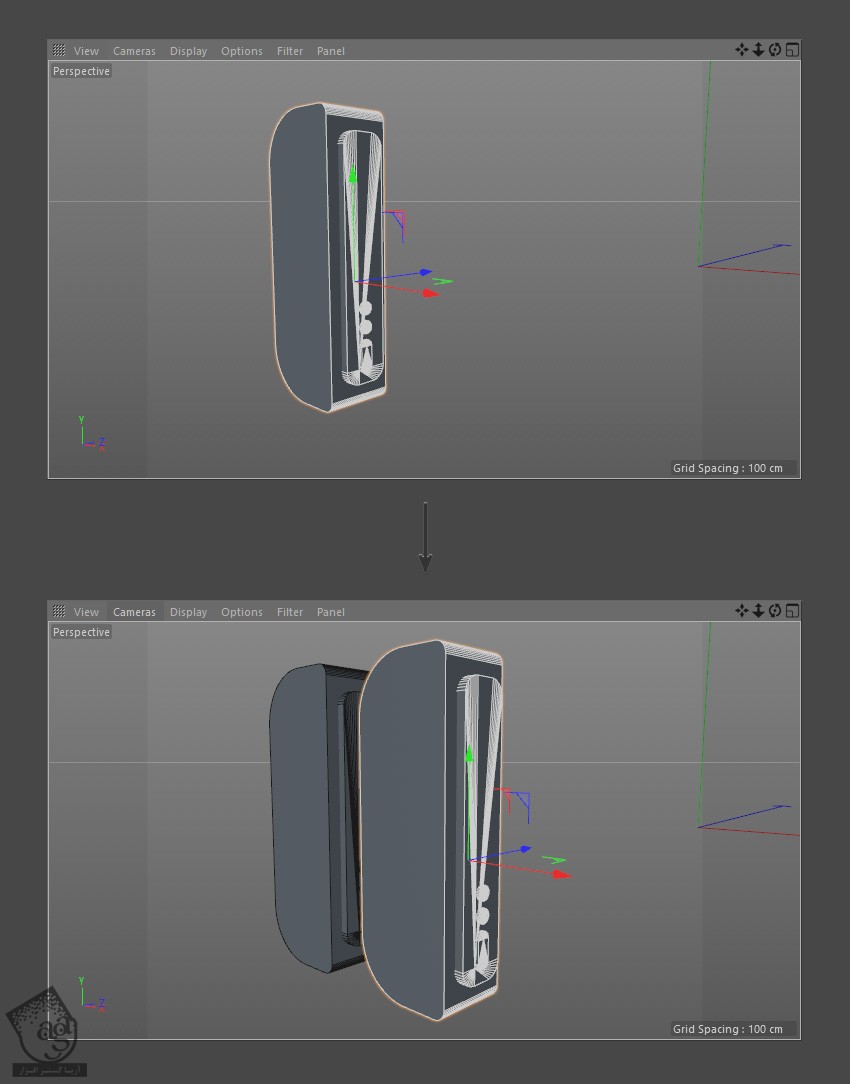Click the Grid Spacing label in bottom viewport
Image resolution: width=850 pixels, height=1084 pixels.
pos(727,1029)
